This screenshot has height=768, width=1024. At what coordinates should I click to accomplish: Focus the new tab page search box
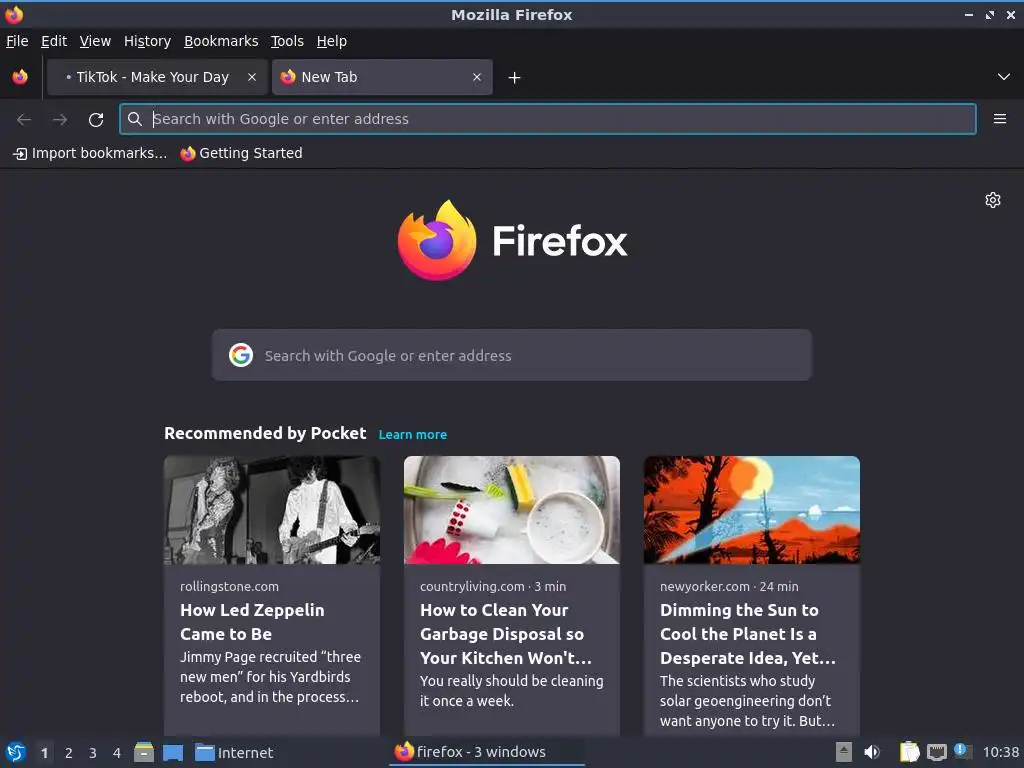pos(511,355)
